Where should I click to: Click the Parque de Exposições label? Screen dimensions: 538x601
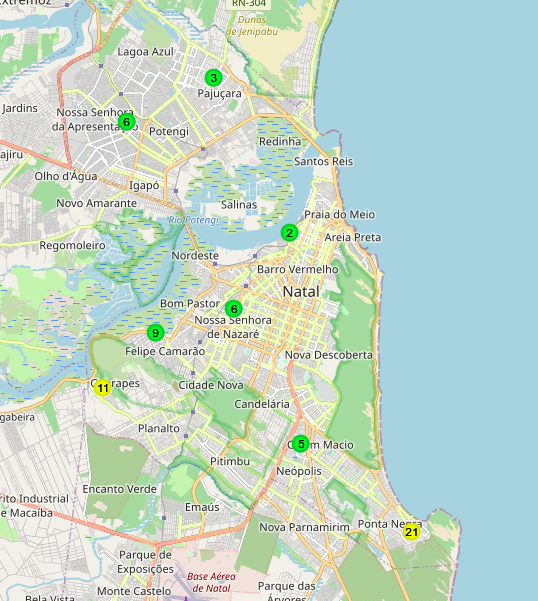(146, 562)
